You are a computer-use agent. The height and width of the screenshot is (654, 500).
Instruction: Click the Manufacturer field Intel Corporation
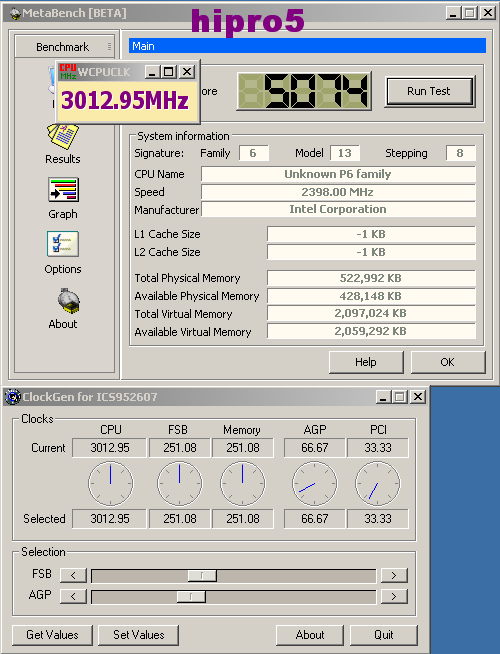pyautogui.click(x=338, y=209)
